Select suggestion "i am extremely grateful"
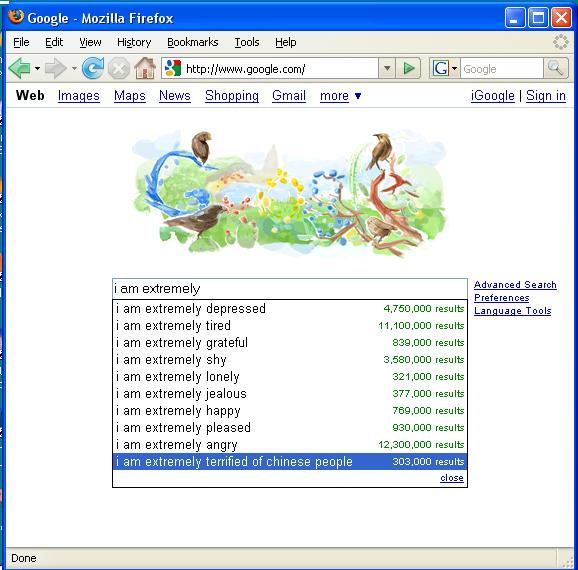Image resolution: width=578 pixels, height=570 pixels. (290, 343)
